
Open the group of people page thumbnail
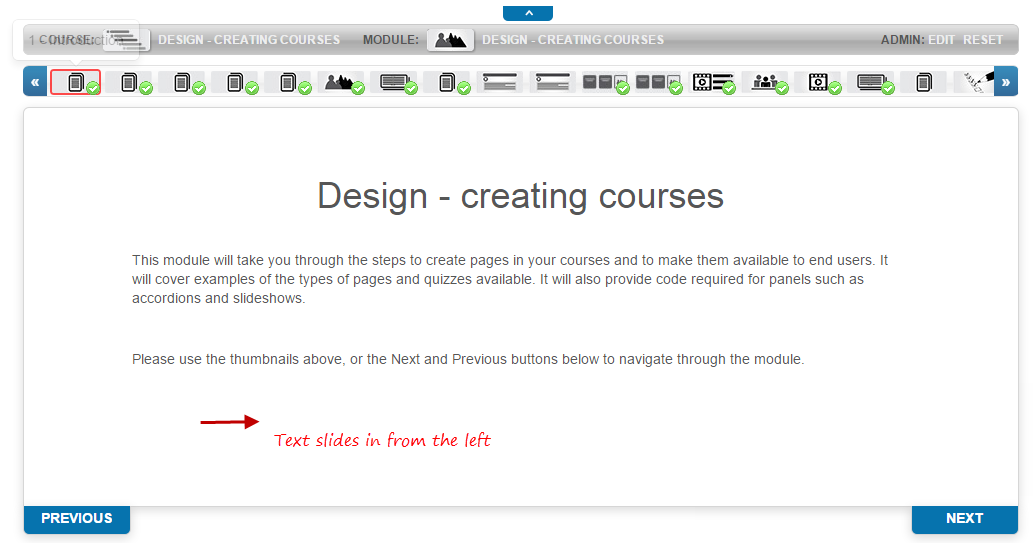click(x=765, y=82)
